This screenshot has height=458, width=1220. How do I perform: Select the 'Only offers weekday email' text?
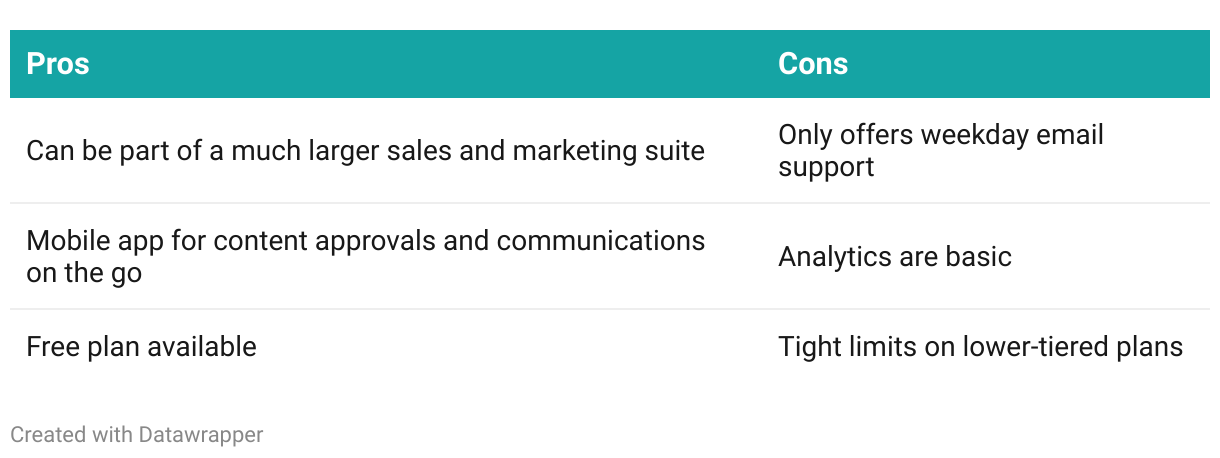coord(940,135)
